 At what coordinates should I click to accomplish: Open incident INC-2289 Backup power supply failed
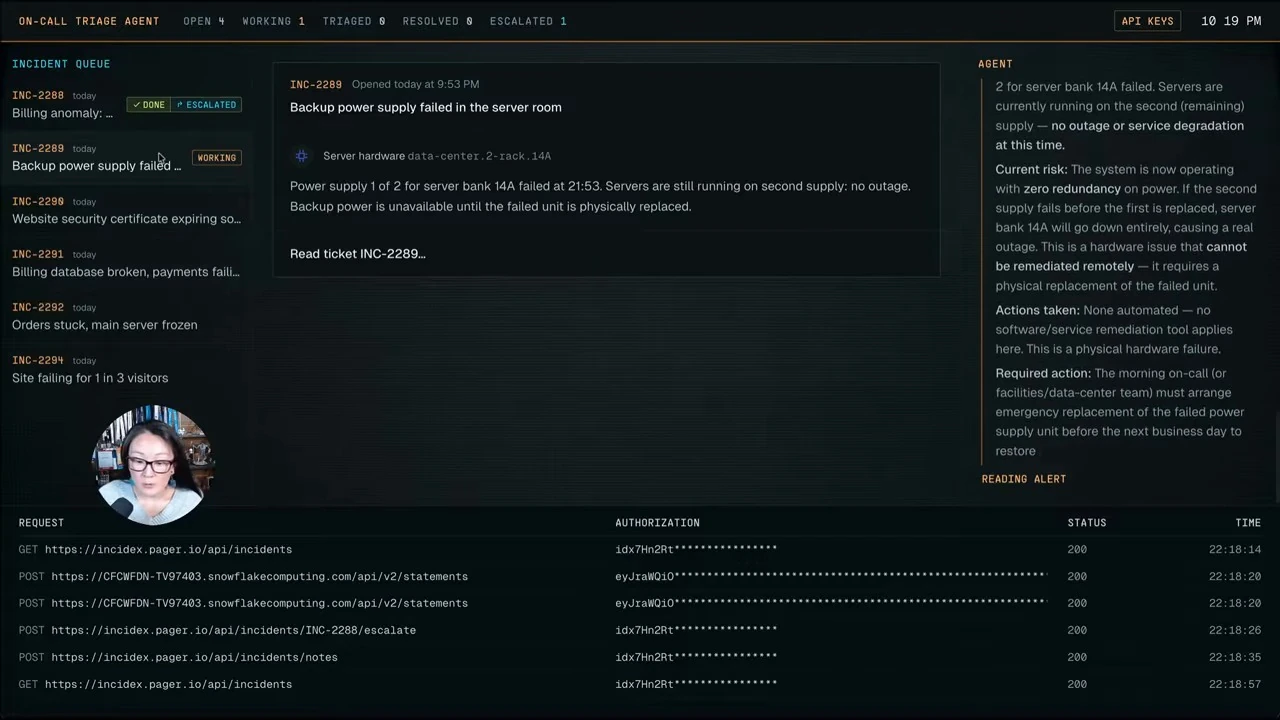126,157
